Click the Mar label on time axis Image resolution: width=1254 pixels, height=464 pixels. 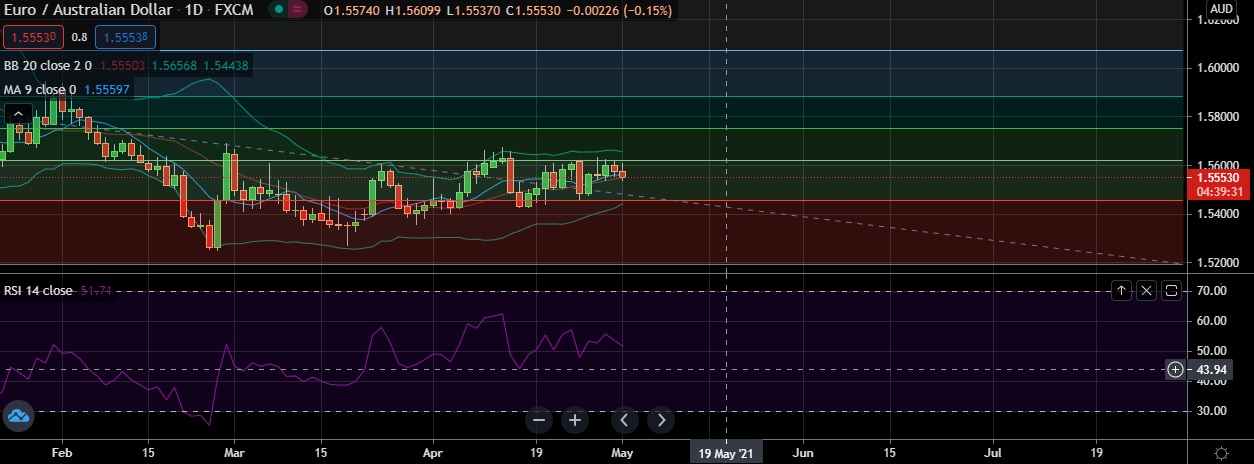coord(233,452)
